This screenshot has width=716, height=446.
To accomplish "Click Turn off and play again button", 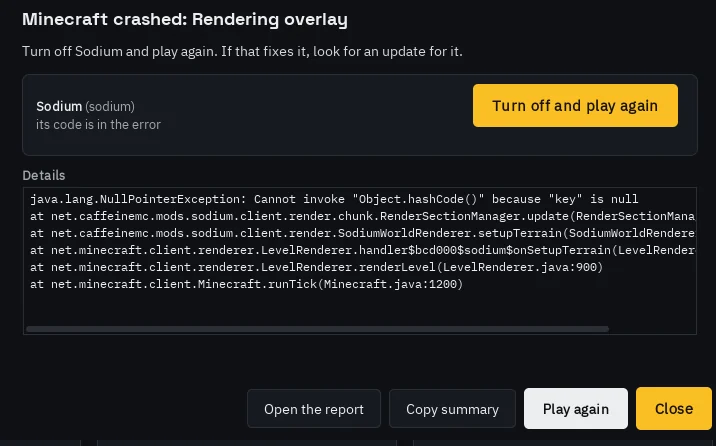I will click(x=575, y=105).
